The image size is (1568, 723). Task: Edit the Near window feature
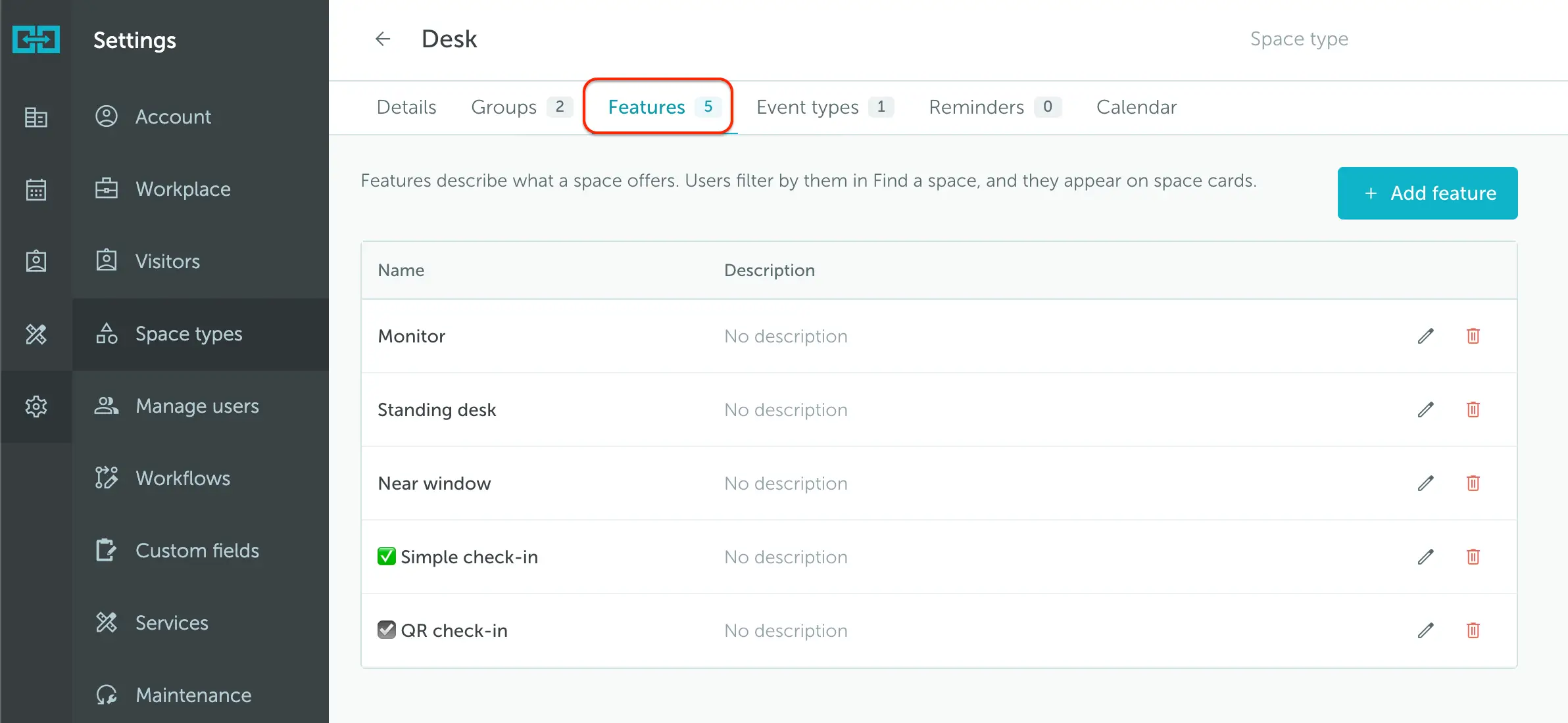coord(1425,483)
